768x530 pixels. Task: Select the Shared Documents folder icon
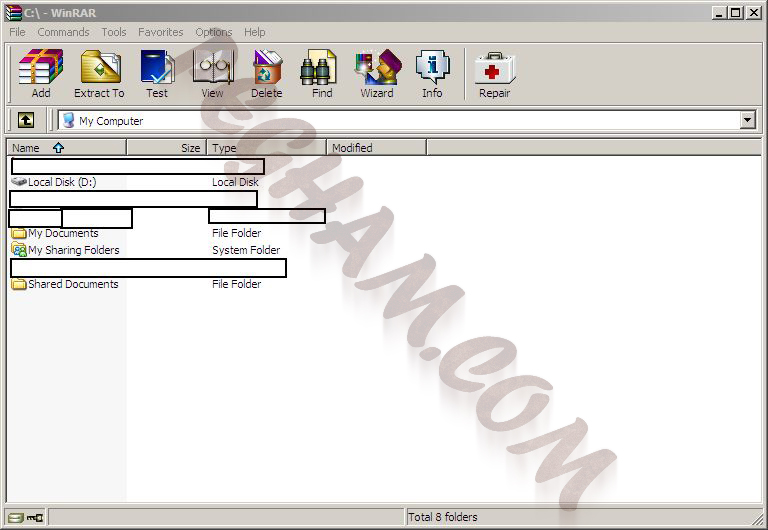[x=19, y=284]
